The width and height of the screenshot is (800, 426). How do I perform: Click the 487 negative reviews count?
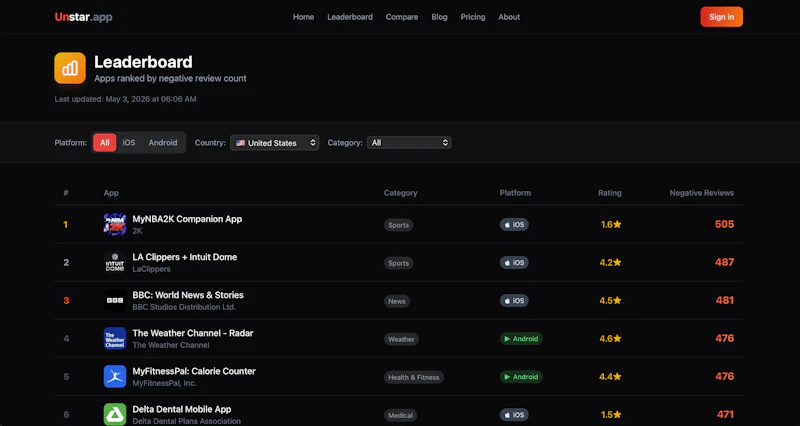pos(724,262)
